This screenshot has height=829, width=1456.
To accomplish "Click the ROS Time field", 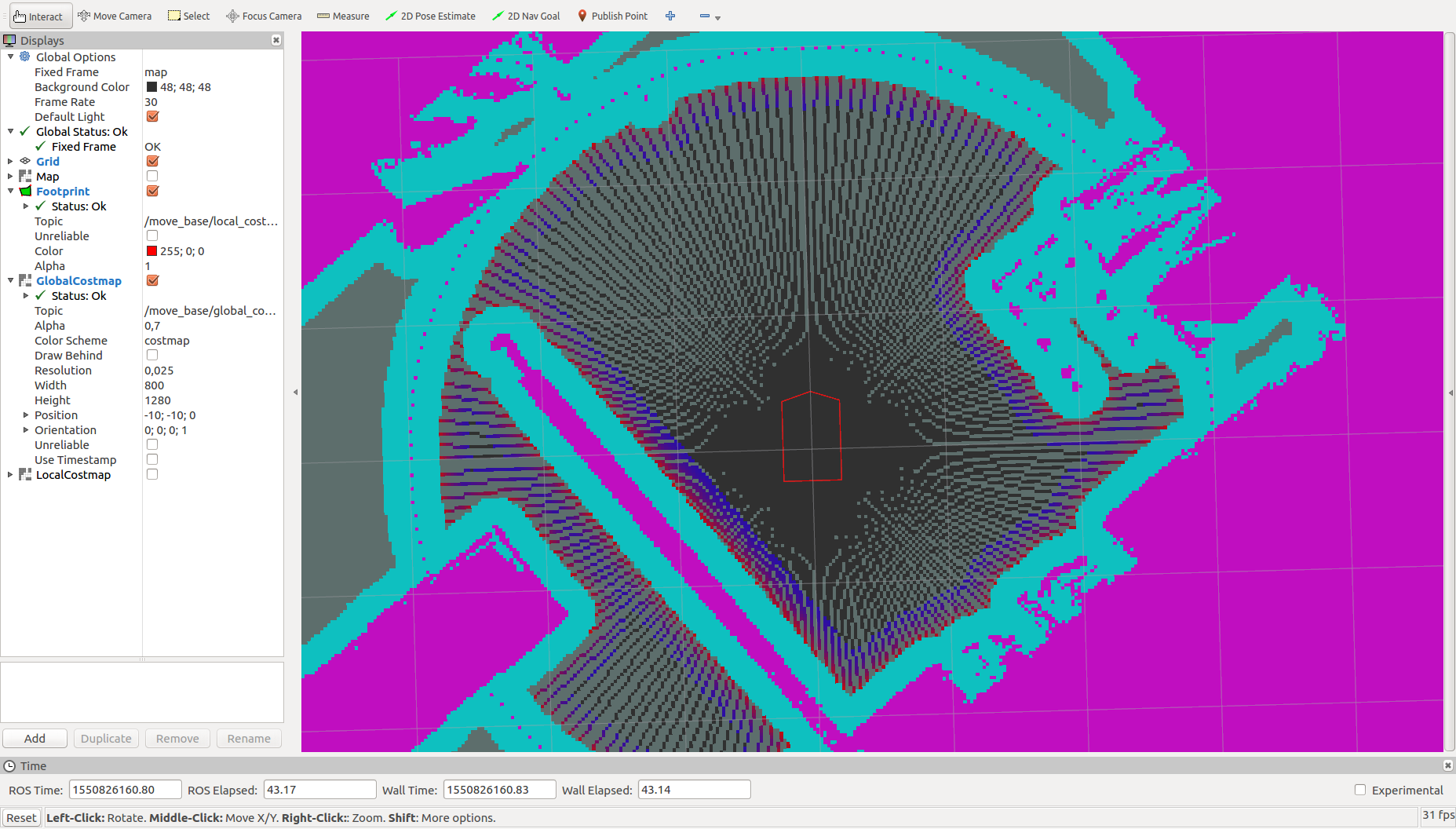I will click(x=125, y=790).
